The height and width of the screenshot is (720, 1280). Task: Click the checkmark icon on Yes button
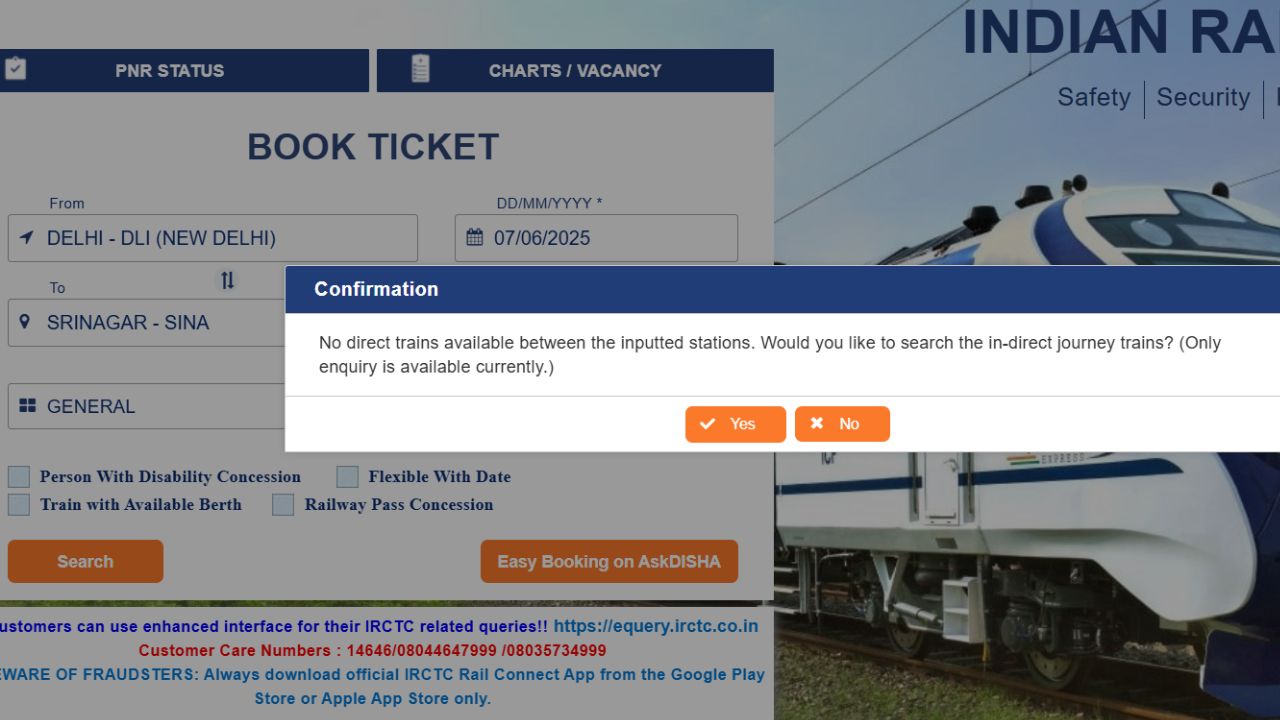click(708, 424)
